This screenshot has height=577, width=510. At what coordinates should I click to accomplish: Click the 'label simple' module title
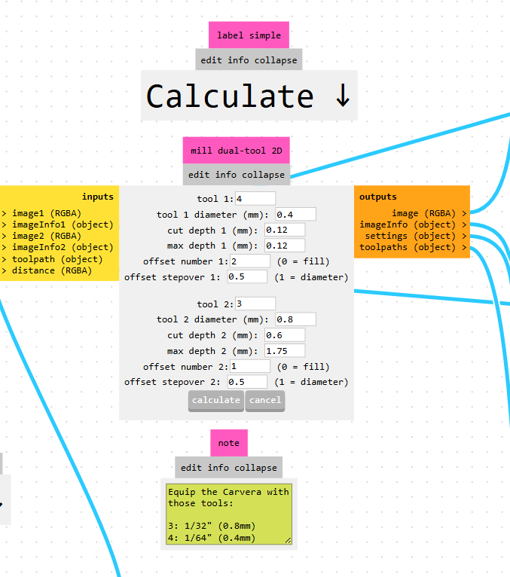point(249,35)
